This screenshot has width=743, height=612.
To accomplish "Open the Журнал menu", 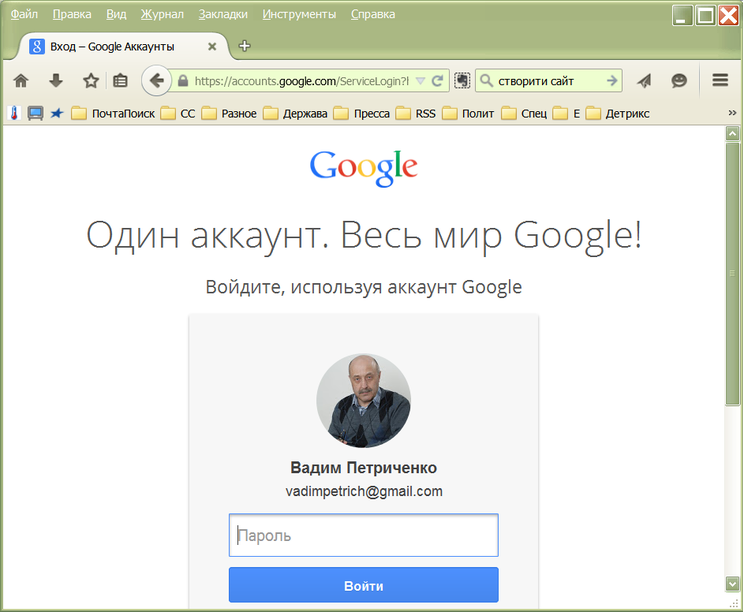I will coord(162,14).
